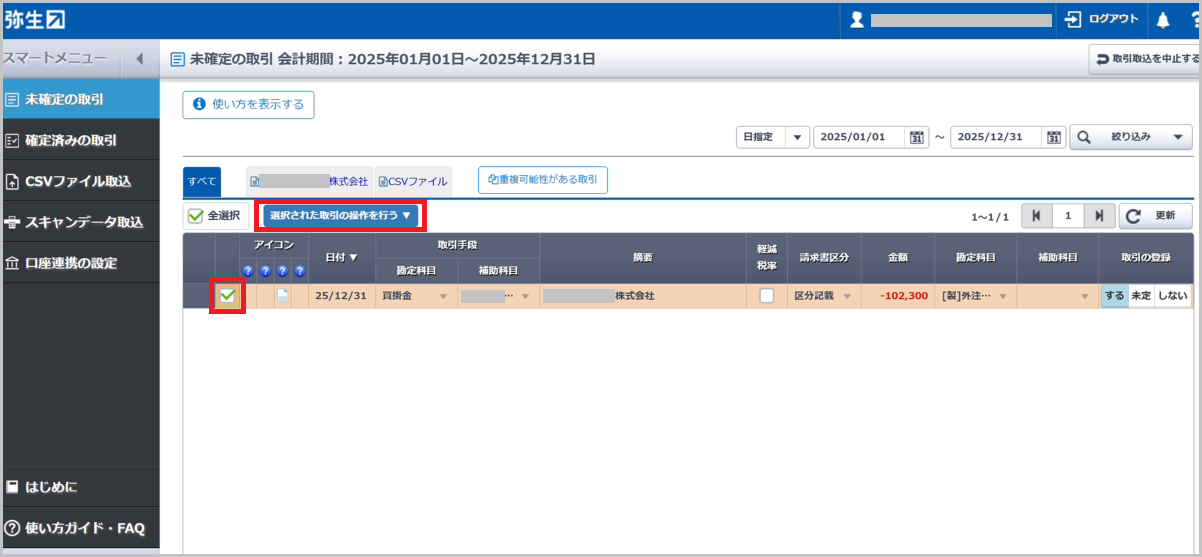Click the document icon in the row

pos(283,295)
